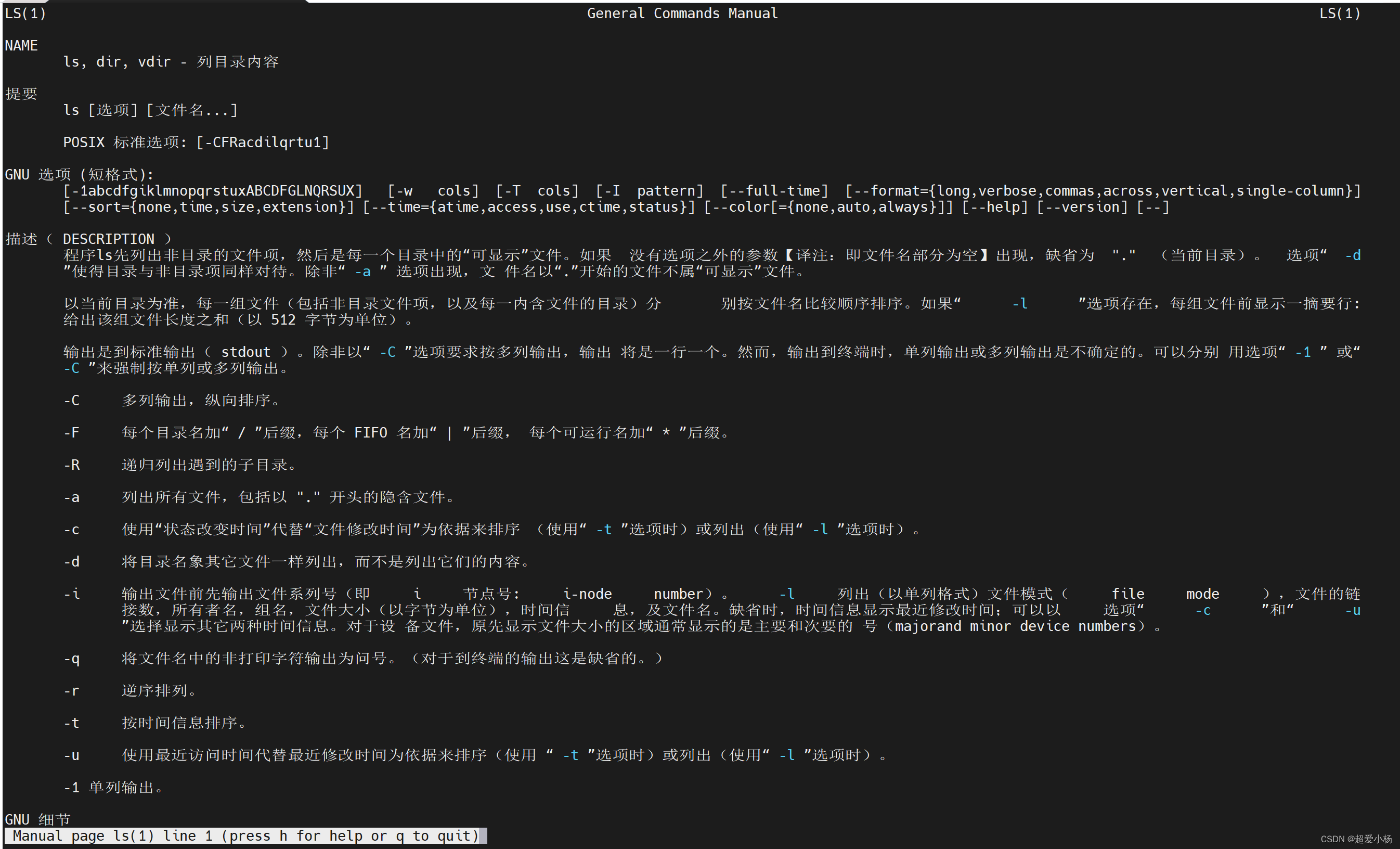Screen dimensions: 1400x849
Task: Click the -F option entry label
Action: [x=72, y=432]
